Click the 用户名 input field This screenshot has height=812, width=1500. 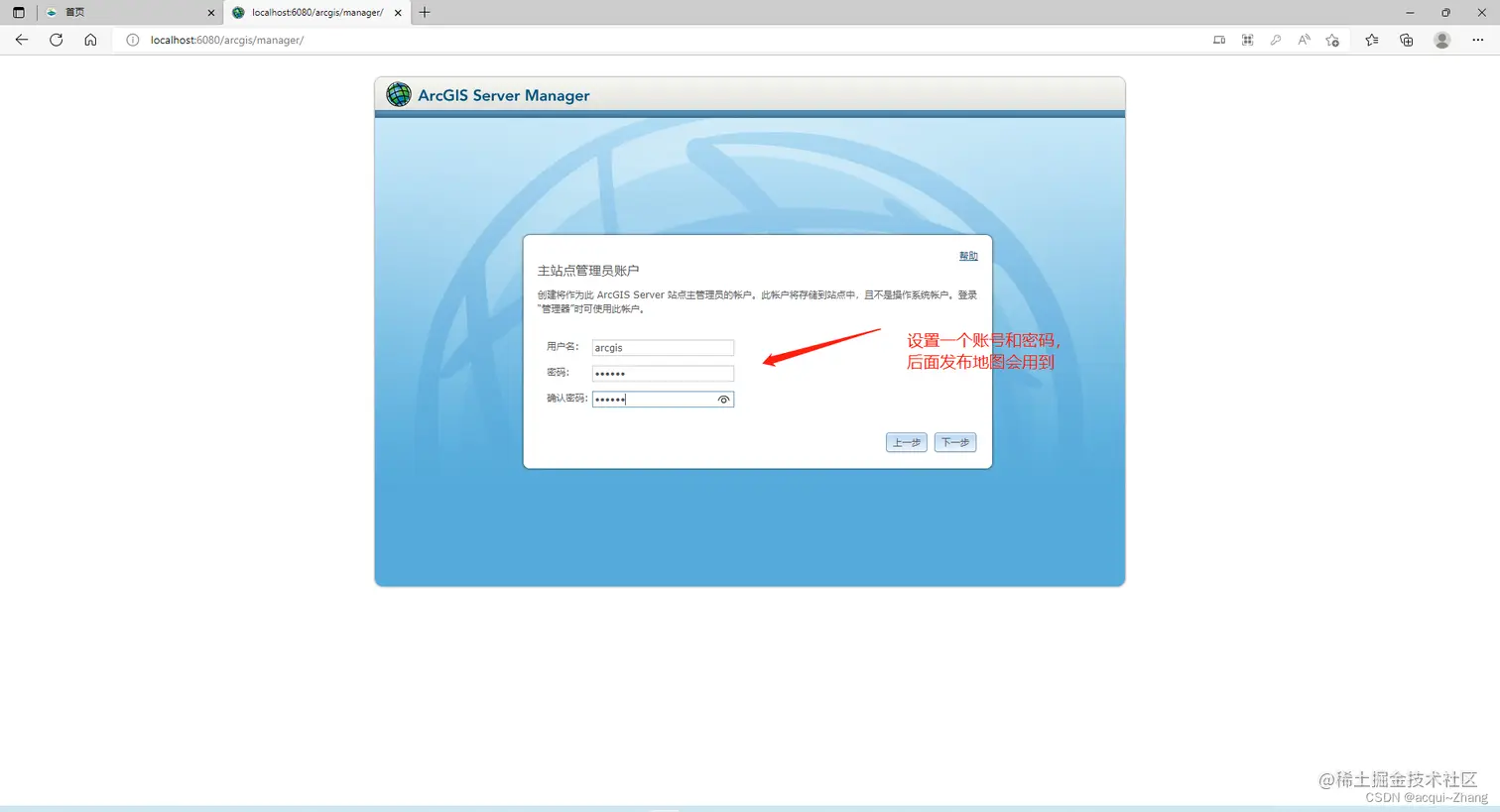663,348
